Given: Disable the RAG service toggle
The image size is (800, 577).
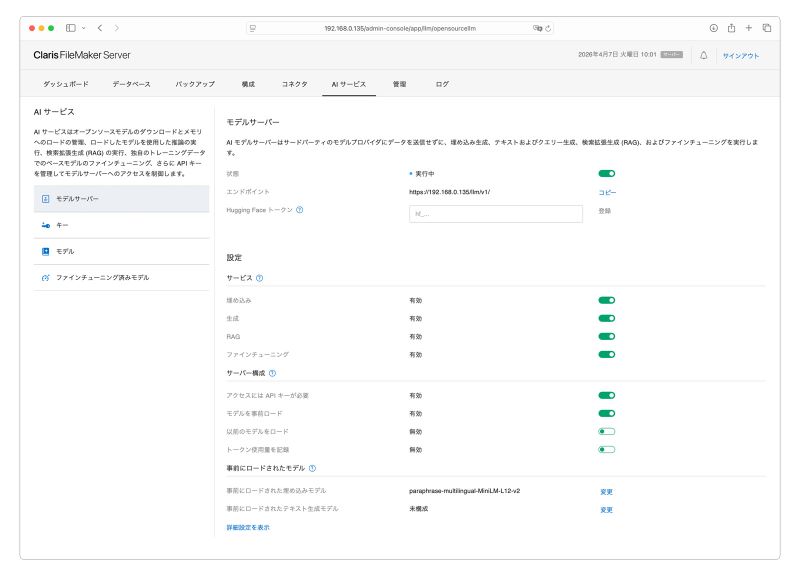Looking at the screenshot, I should coord(606,336).
